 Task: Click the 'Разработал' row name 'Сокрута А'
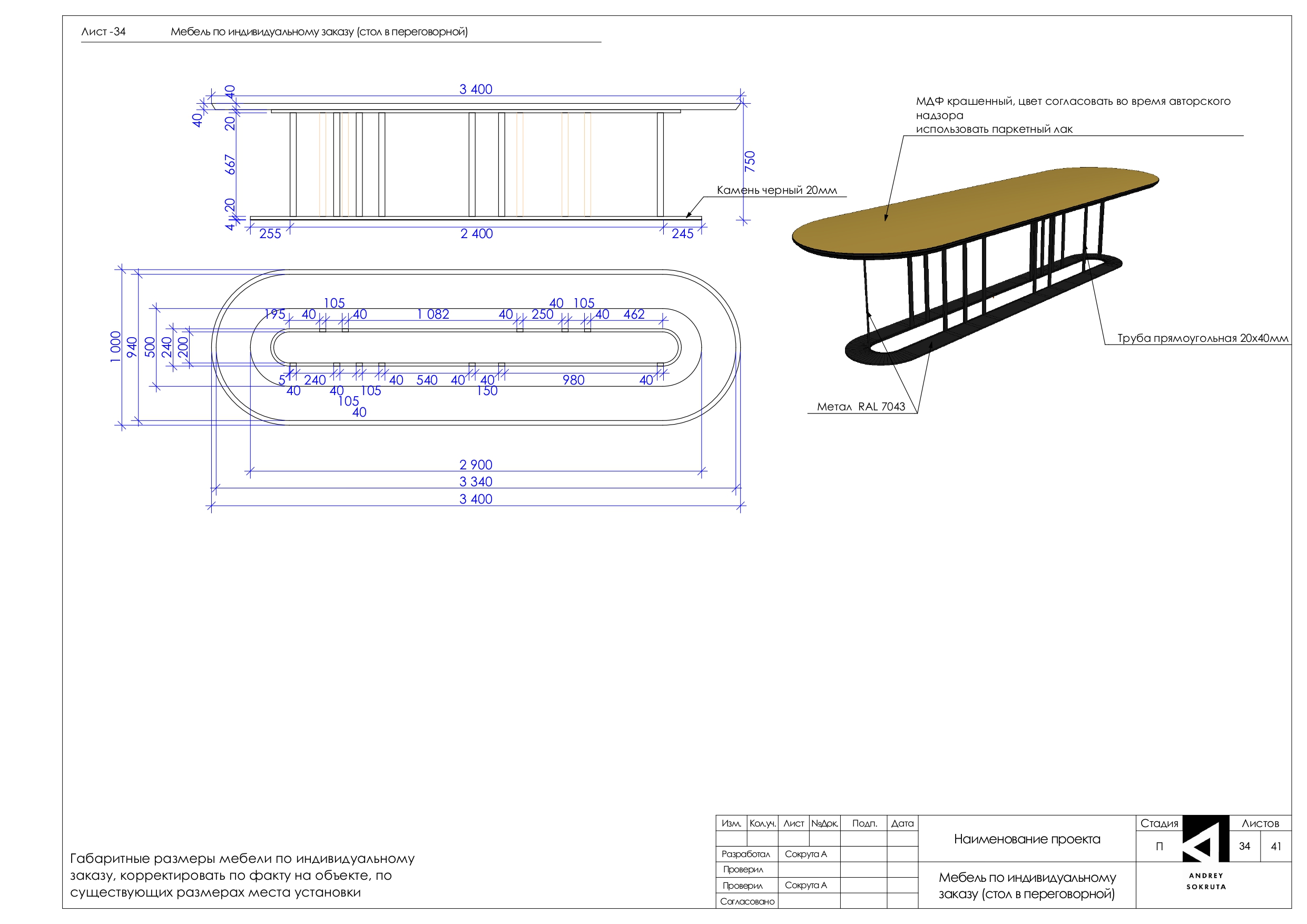point(805,854)
